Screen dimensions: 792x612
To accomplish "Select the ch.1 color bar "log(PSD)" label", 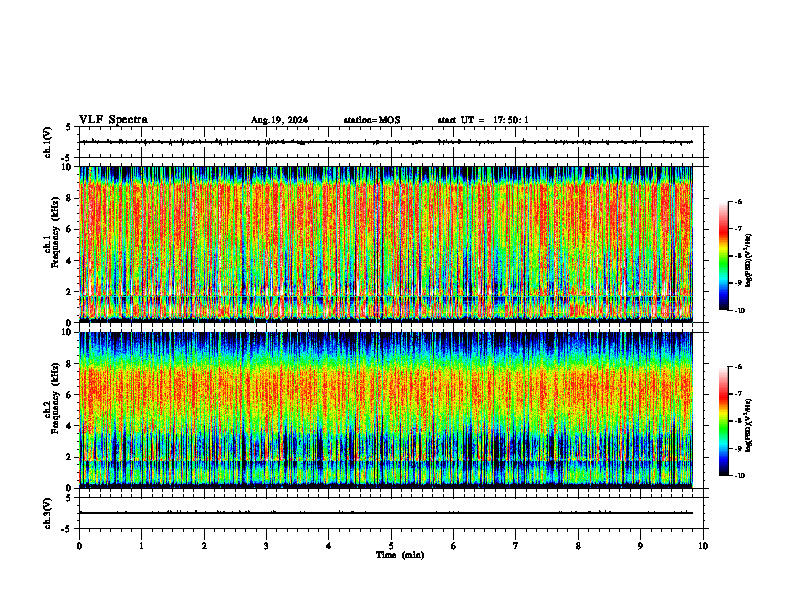I will click(x=749, y=260).
